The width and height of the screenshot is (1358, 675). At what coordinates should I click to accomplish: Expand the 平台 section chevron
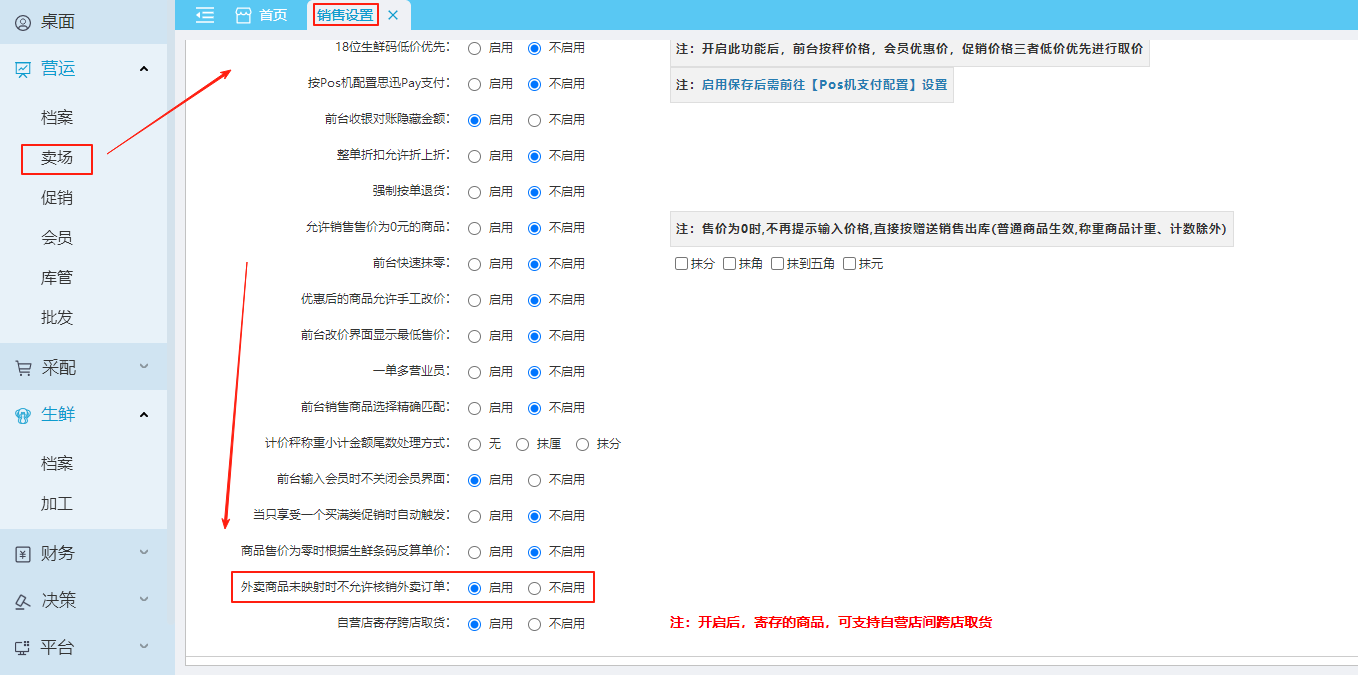[x=144, y=647]
